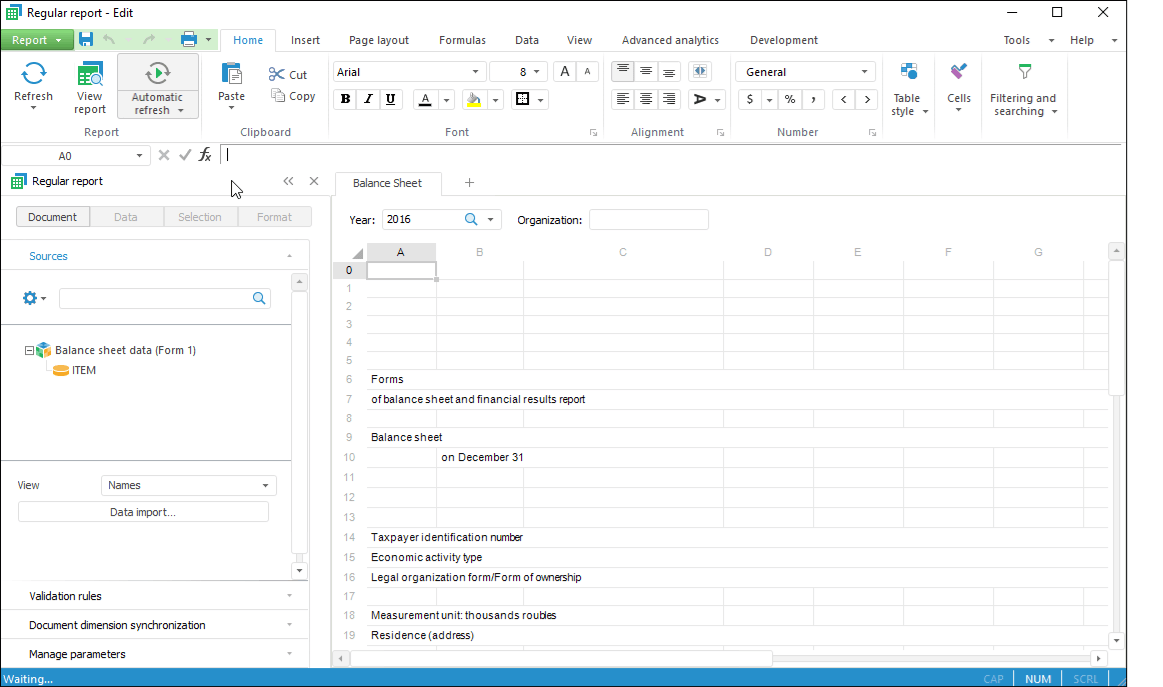The width and height of the screenshot is (1163, 687).
Task: Open the Arial font name dropdown
Action: pos(475,72)
